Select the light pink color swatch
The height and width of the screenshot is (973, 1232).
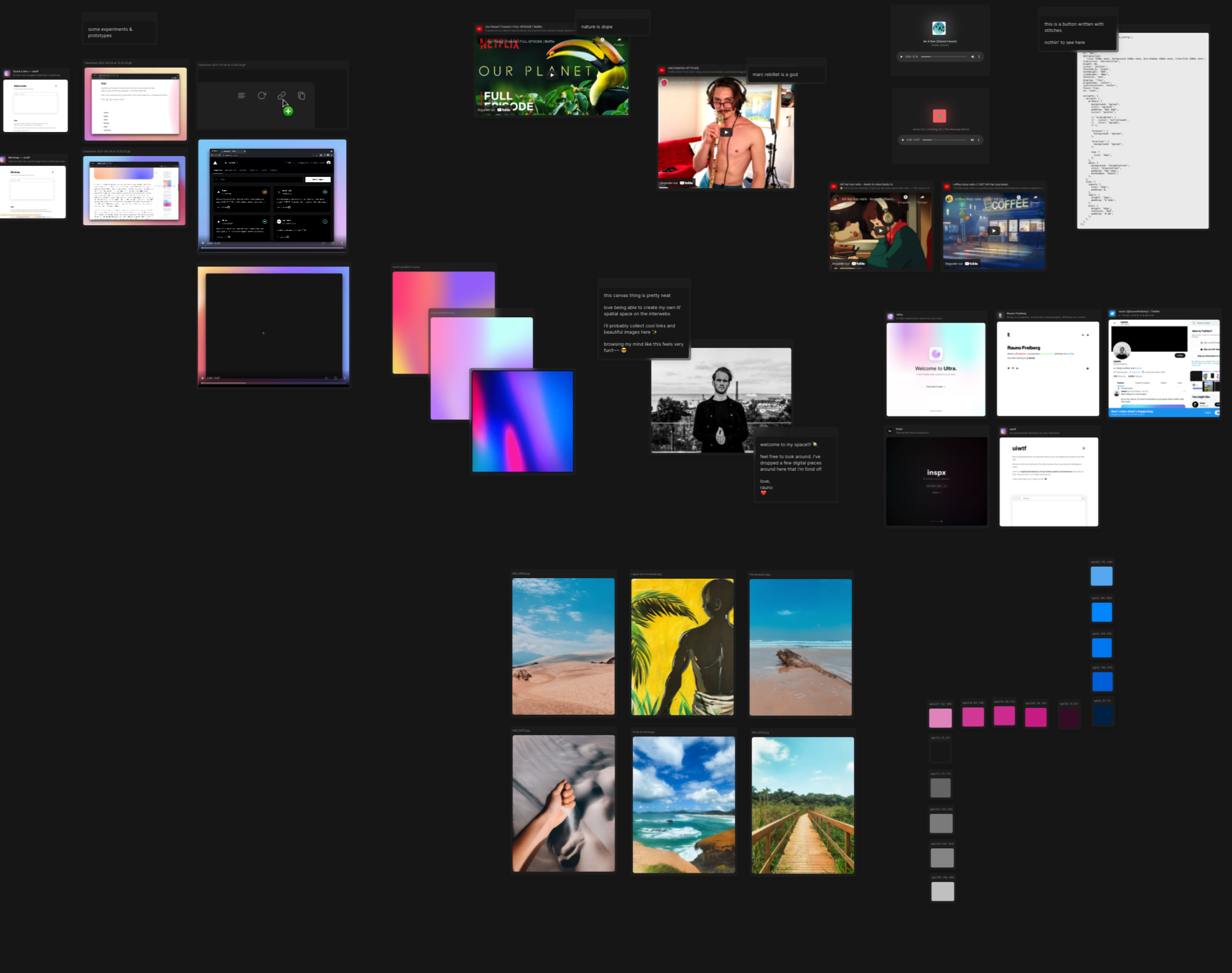coord(940,718)
